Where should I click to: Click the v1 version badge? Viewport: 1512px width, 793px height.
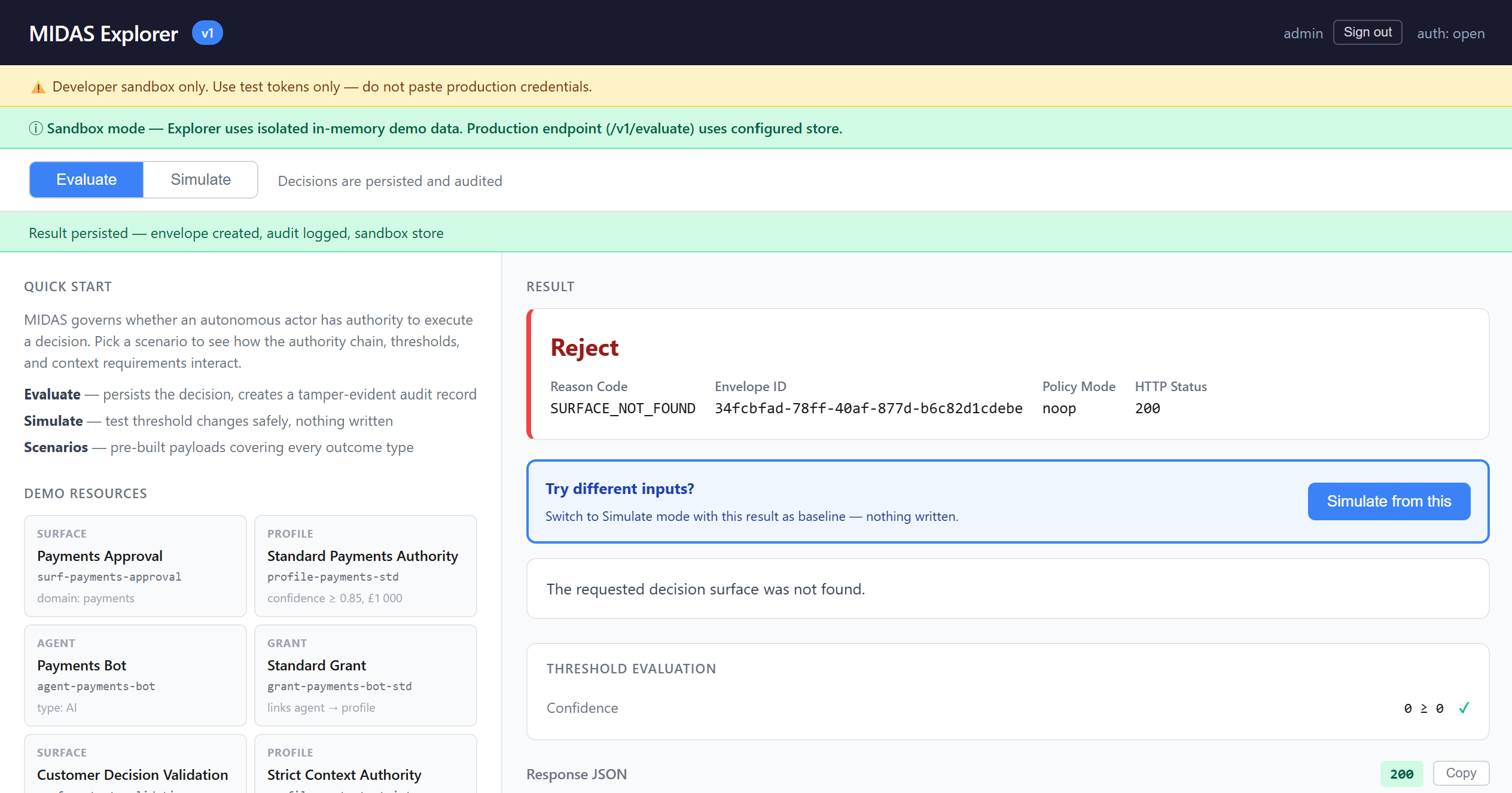click(x=206, y=33)
